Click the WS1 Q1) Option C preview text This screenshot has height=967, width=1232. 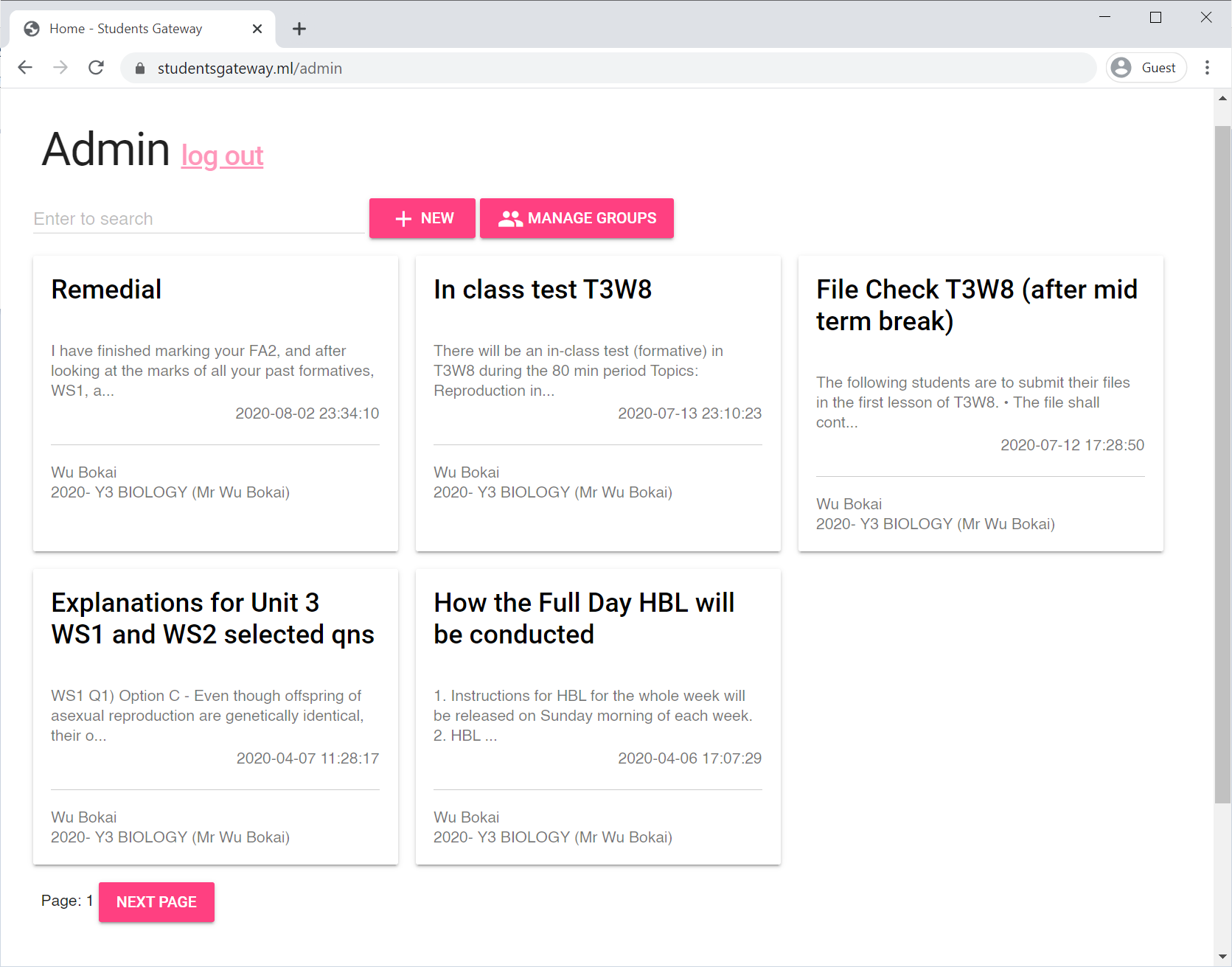(x=207, y=716)
